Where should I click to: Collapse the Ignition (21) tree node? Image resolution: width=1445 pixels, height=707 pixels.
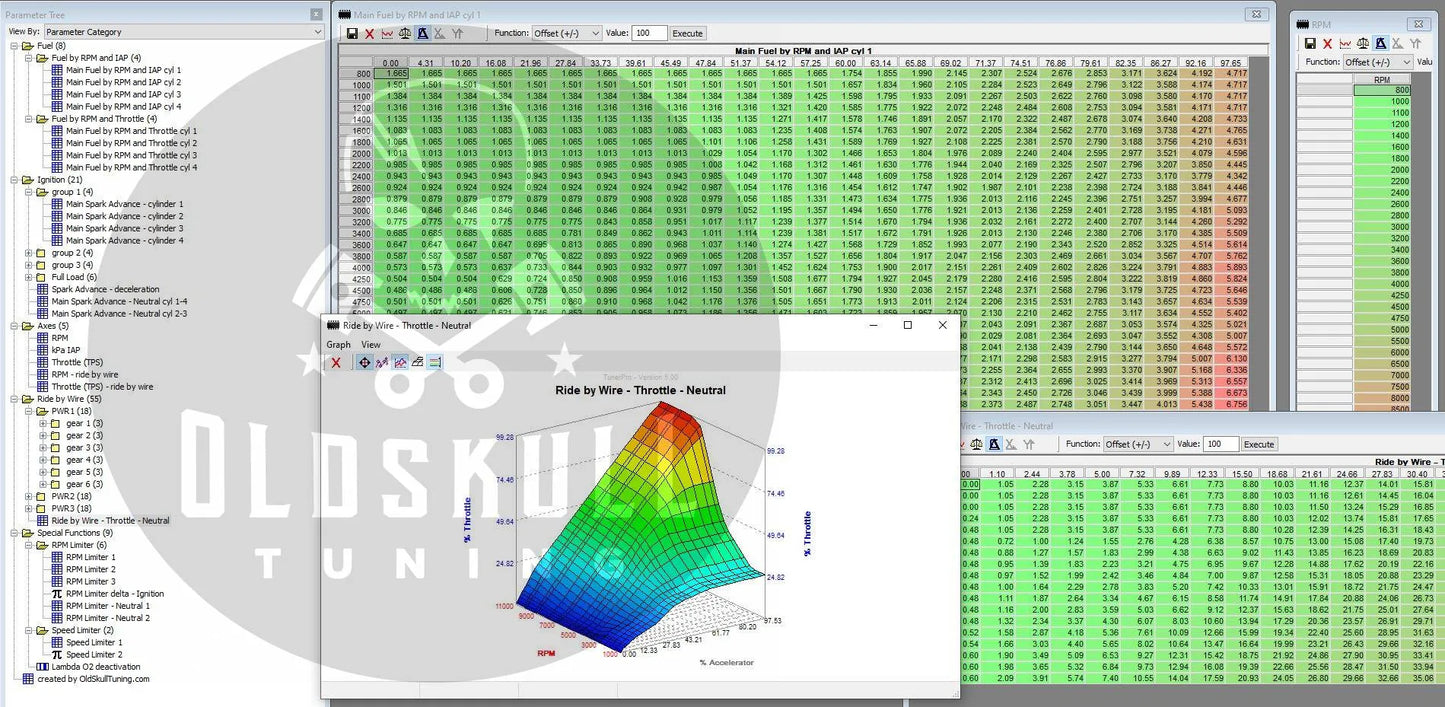coord(16,180)
